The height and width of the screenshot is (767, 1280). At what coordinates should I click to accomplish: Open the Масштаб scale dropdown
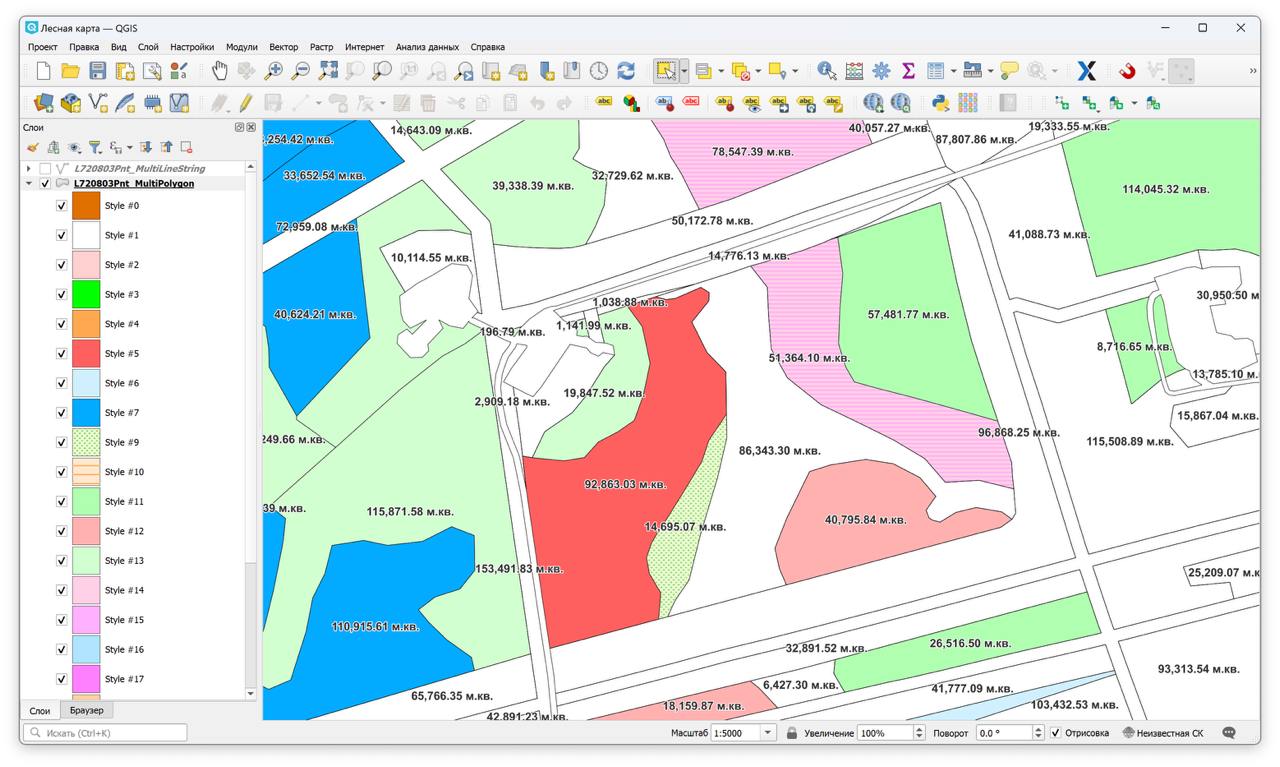tap(768, 733)
